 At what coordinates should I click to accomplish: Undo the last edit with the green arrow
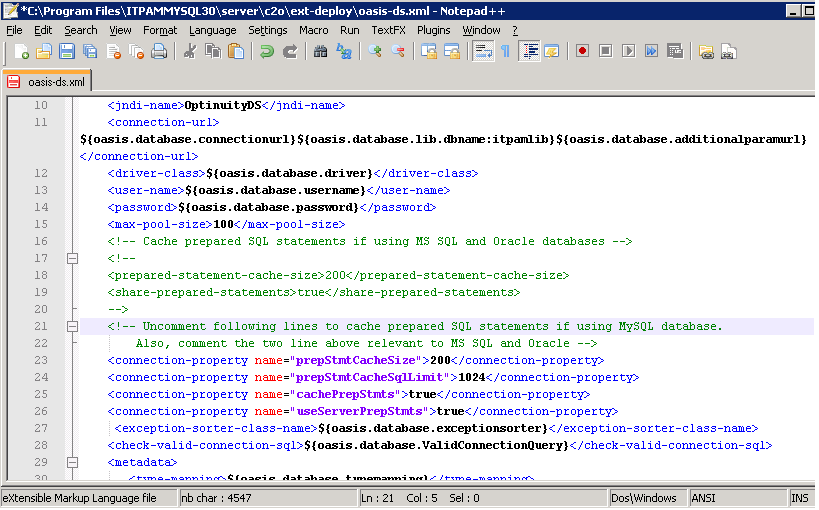(x=266, y=51)
